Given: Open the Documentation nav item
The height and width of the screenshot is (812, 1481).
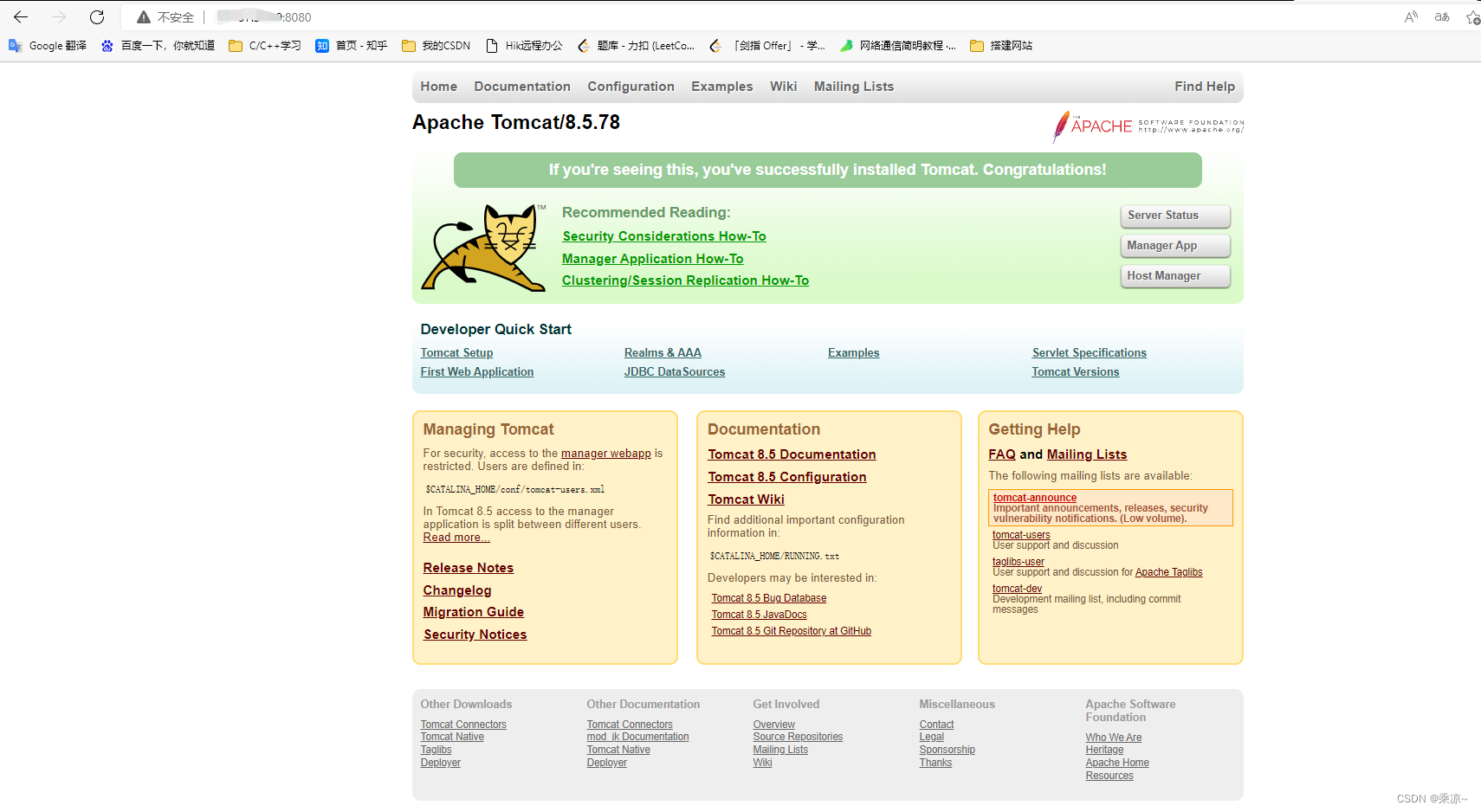Looking at the screenshot, I should [x=522, y=87].
